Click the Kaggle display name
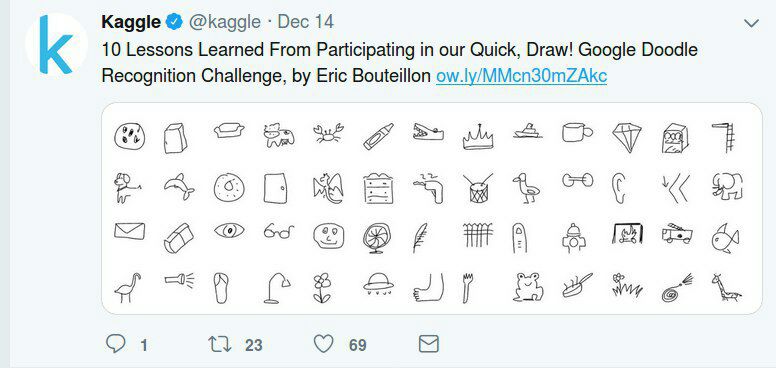This screenshot has width=776, height=368. (x=131, y=22)
